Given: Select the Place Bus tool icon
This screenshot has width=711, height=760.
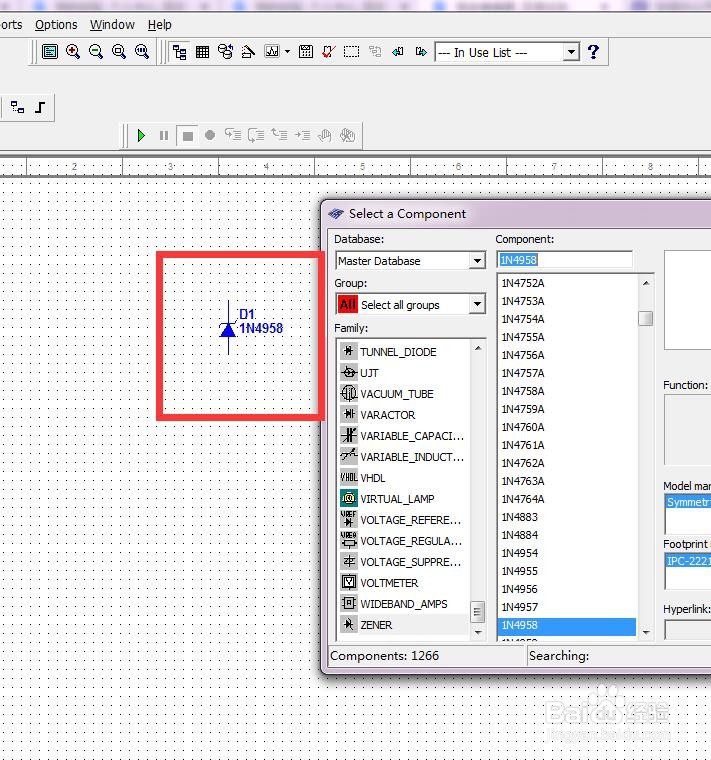Looking at the screenshot, I should pyautogui.click(x=40, y=107).
